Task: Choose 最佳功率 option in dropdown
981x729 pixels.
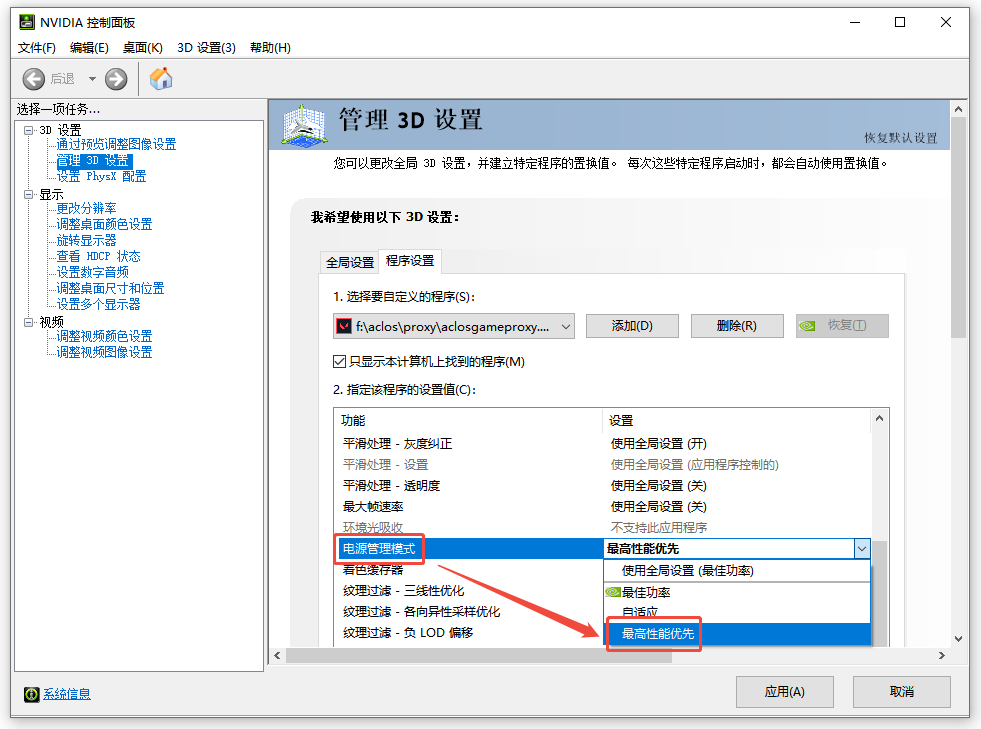Action: 737,592
